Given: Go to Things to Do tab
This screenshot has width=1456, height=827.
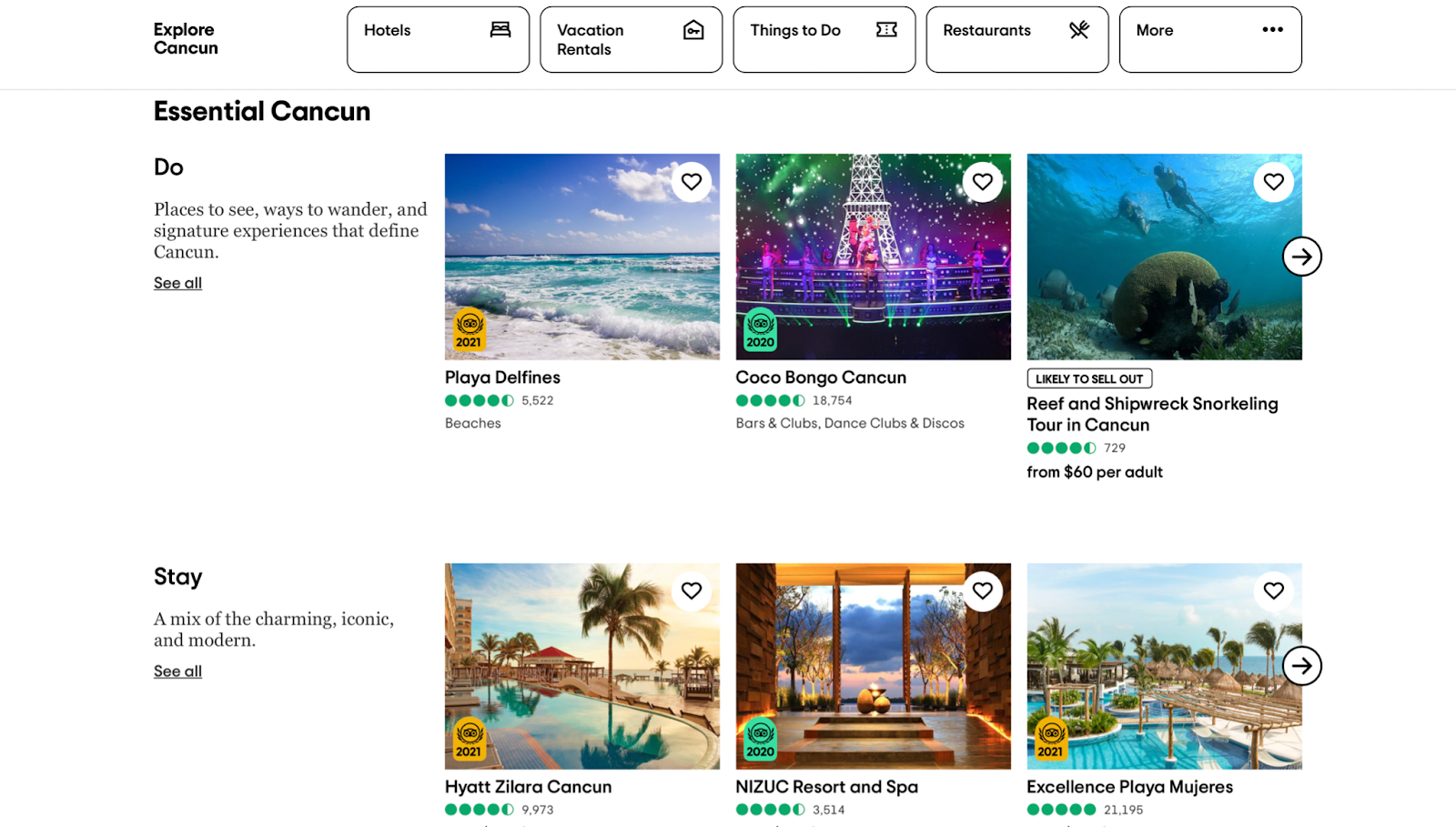Looking at the screenshot, I should (824, 39).
